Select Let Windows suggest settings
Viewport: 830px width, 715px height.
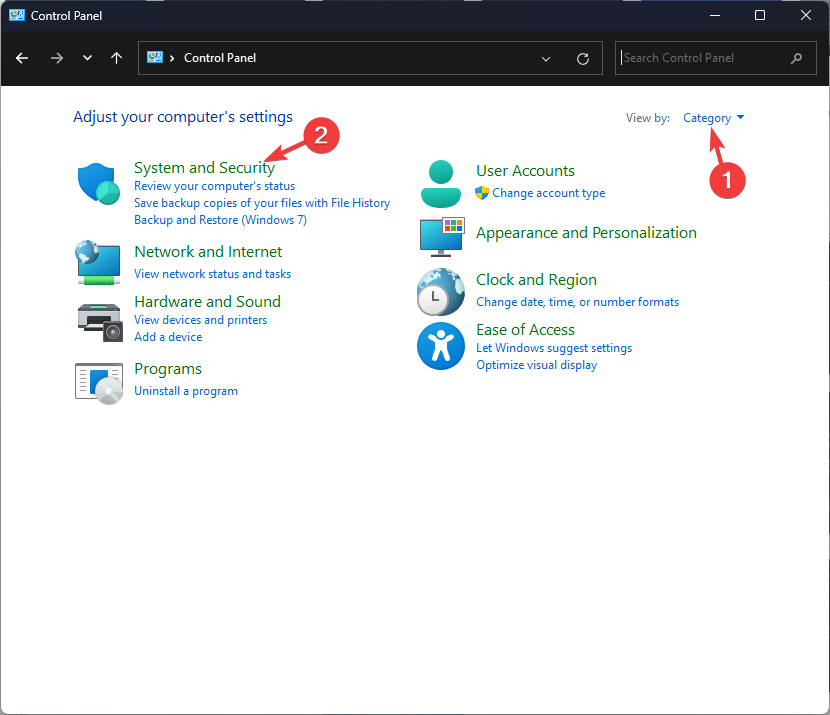pyautogui.click(x=554, y=348)
